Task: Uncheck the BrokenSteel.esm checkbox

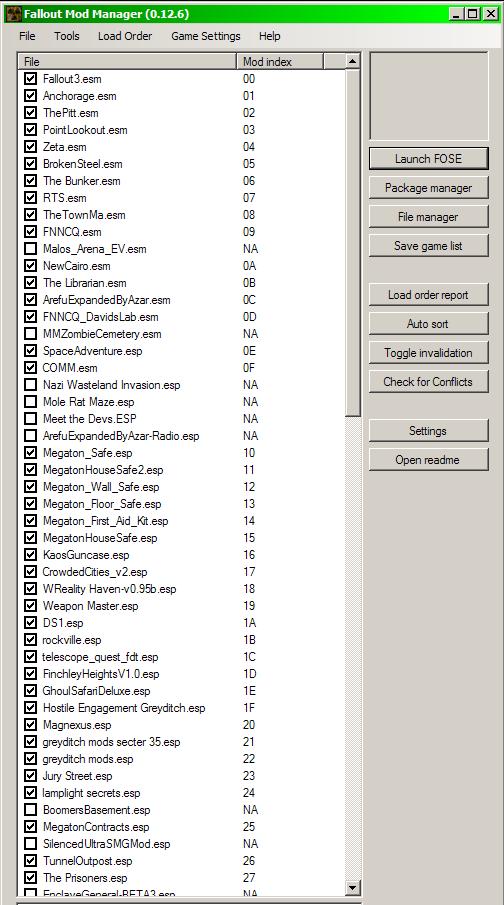Action: [x=31, y=164]
